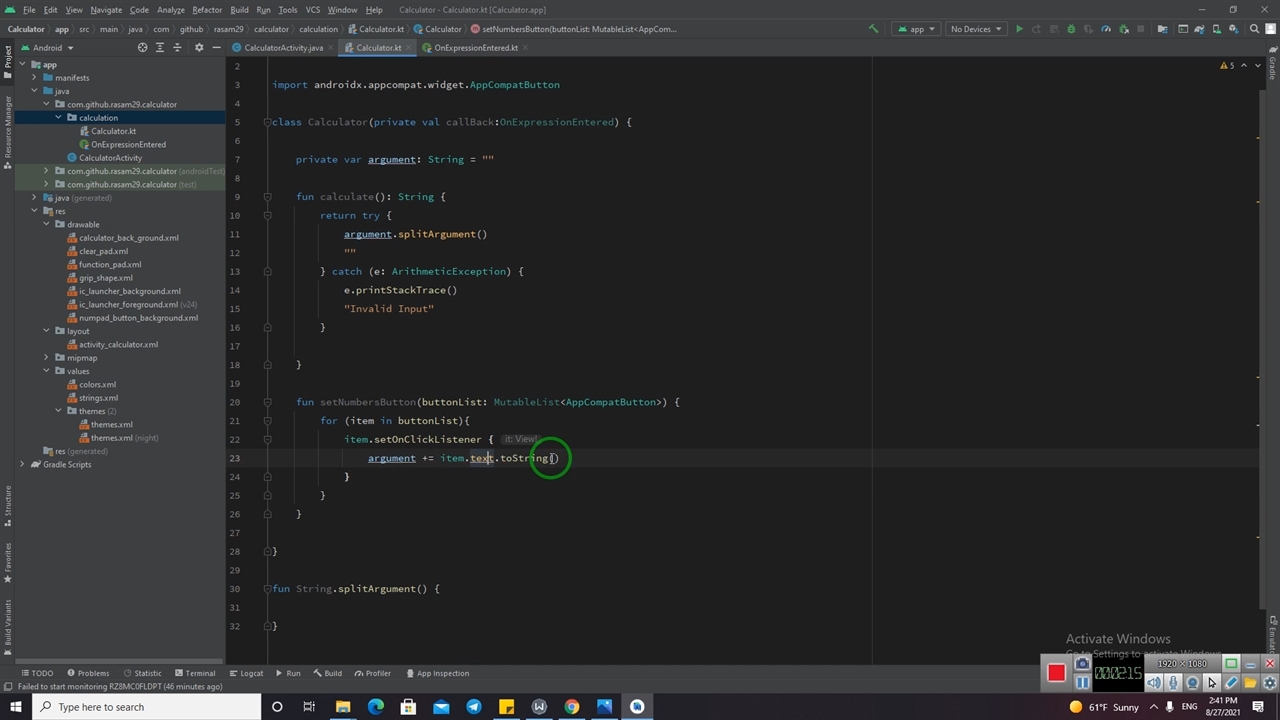Image resolution: width=1280 pixels, height=720 pixels.
Task: Click the Select Opened File target icon
Action: click(142, 48)
